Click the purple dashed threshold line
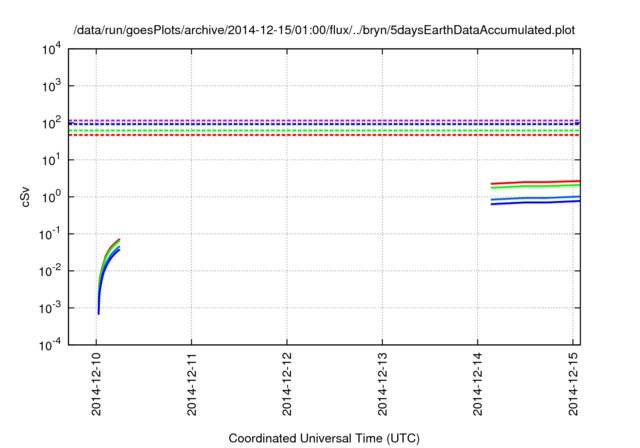The width and height of the screenshot is (640, 448). click(324, 120)
